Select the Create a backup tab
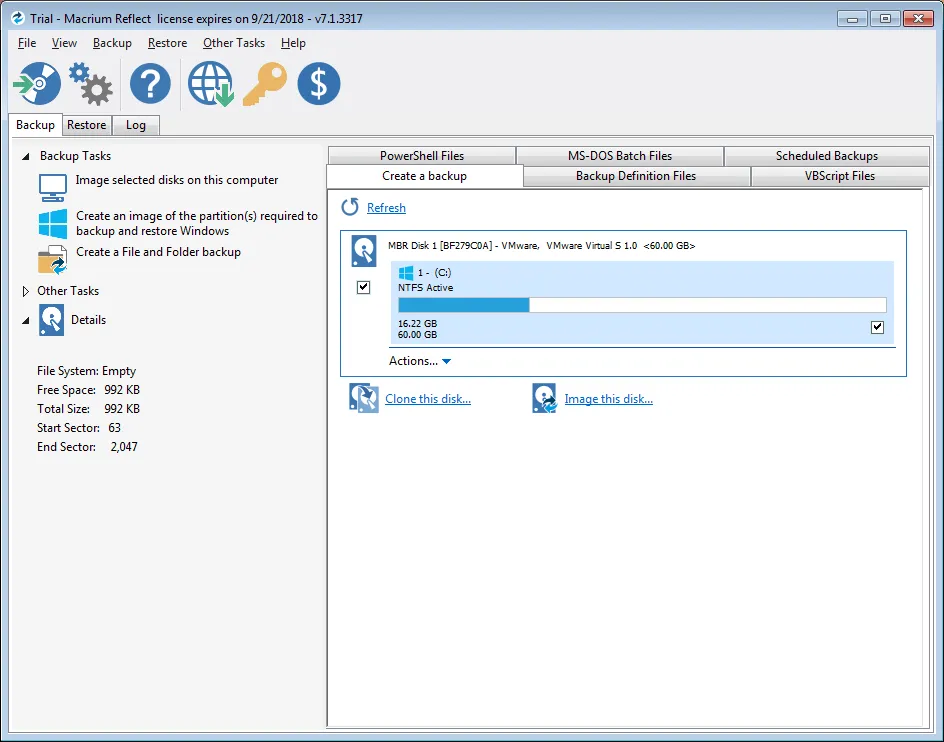 [x=424, y=176]
